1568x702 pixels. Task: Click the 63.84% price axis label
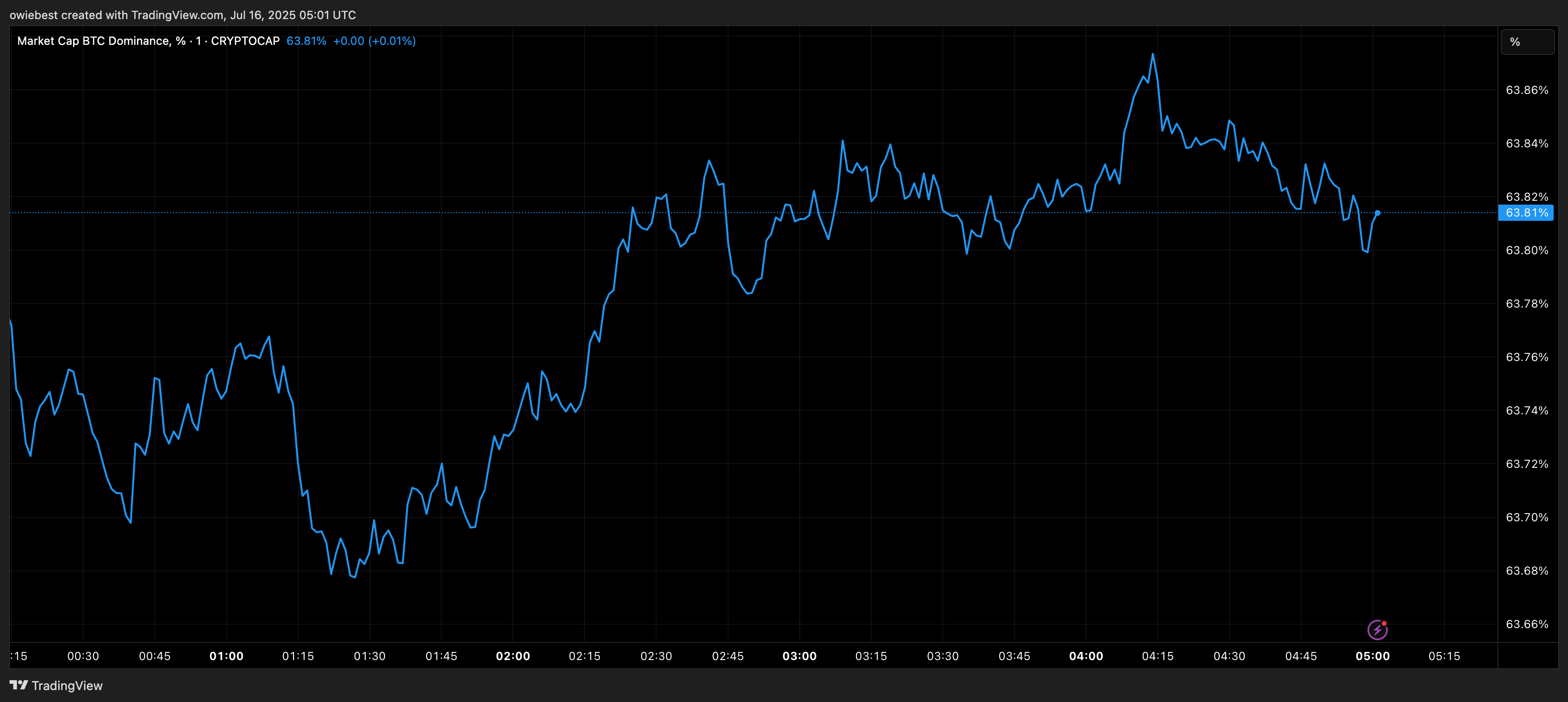point(1526,144)
